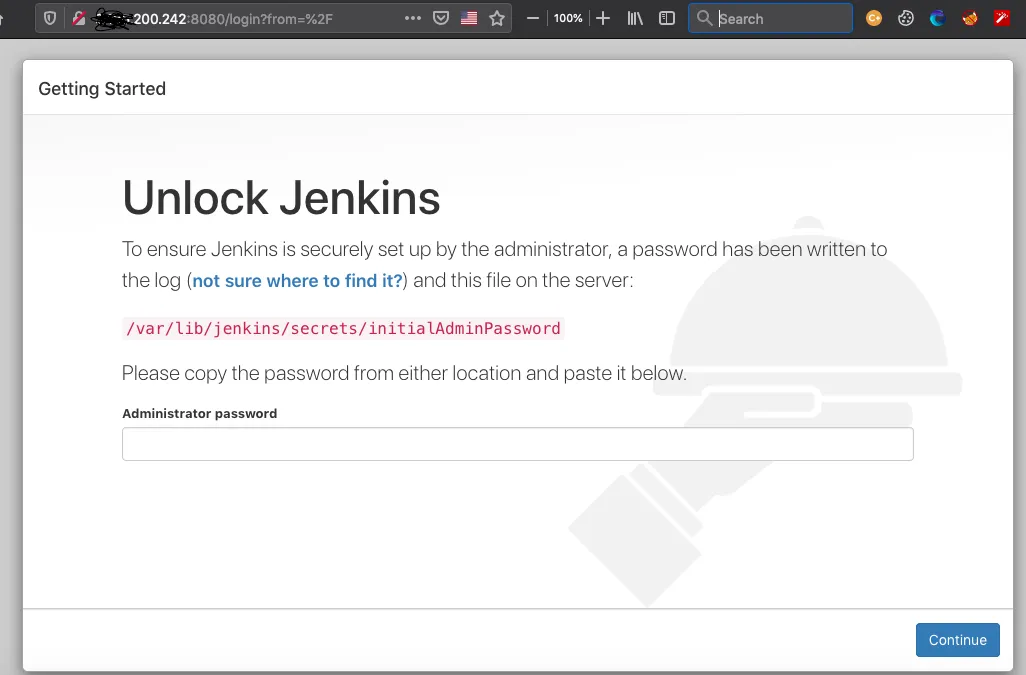Bookmark this page with the star icon
Screen dimensions: 1026x675
point(497,18)
